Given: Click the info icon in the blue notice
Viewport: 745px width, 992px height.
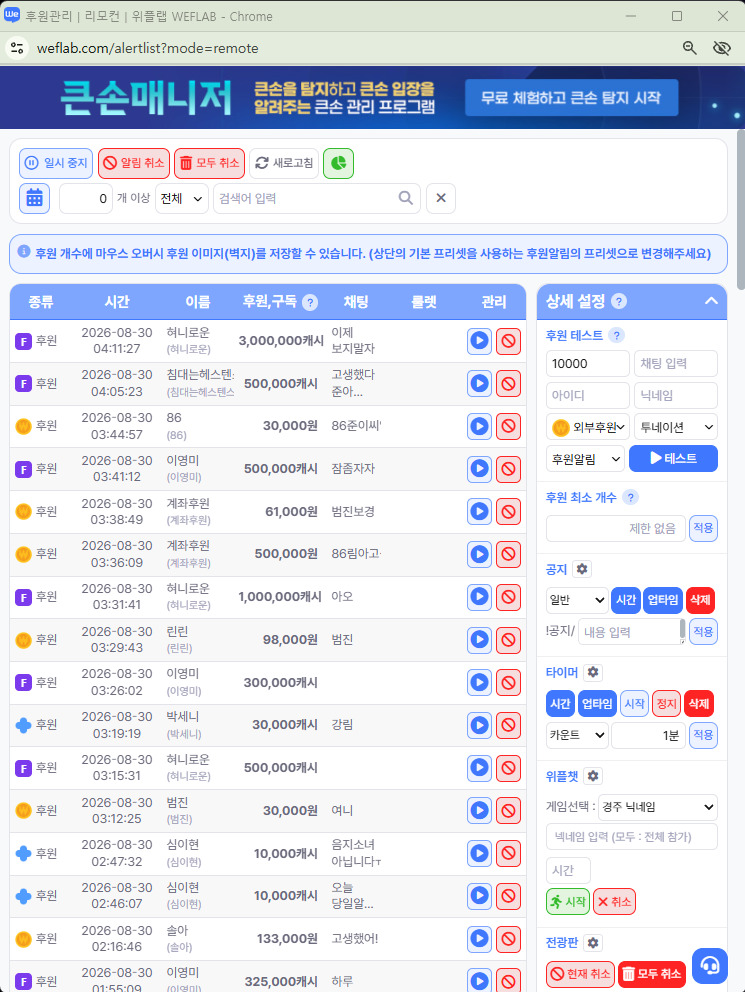Looking at the screenshot, I should click(24, 251).
